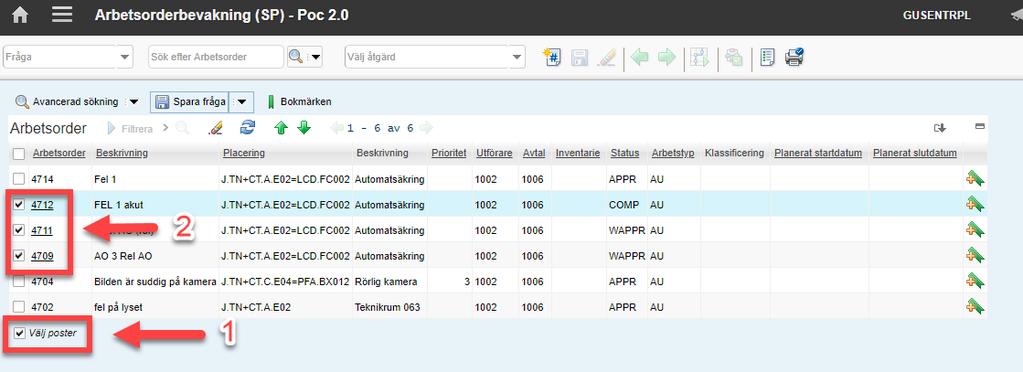Sort by Utförare column header
Image resolution: width=1023 pixels, height=372 pixels.
(x=494, y=153)
